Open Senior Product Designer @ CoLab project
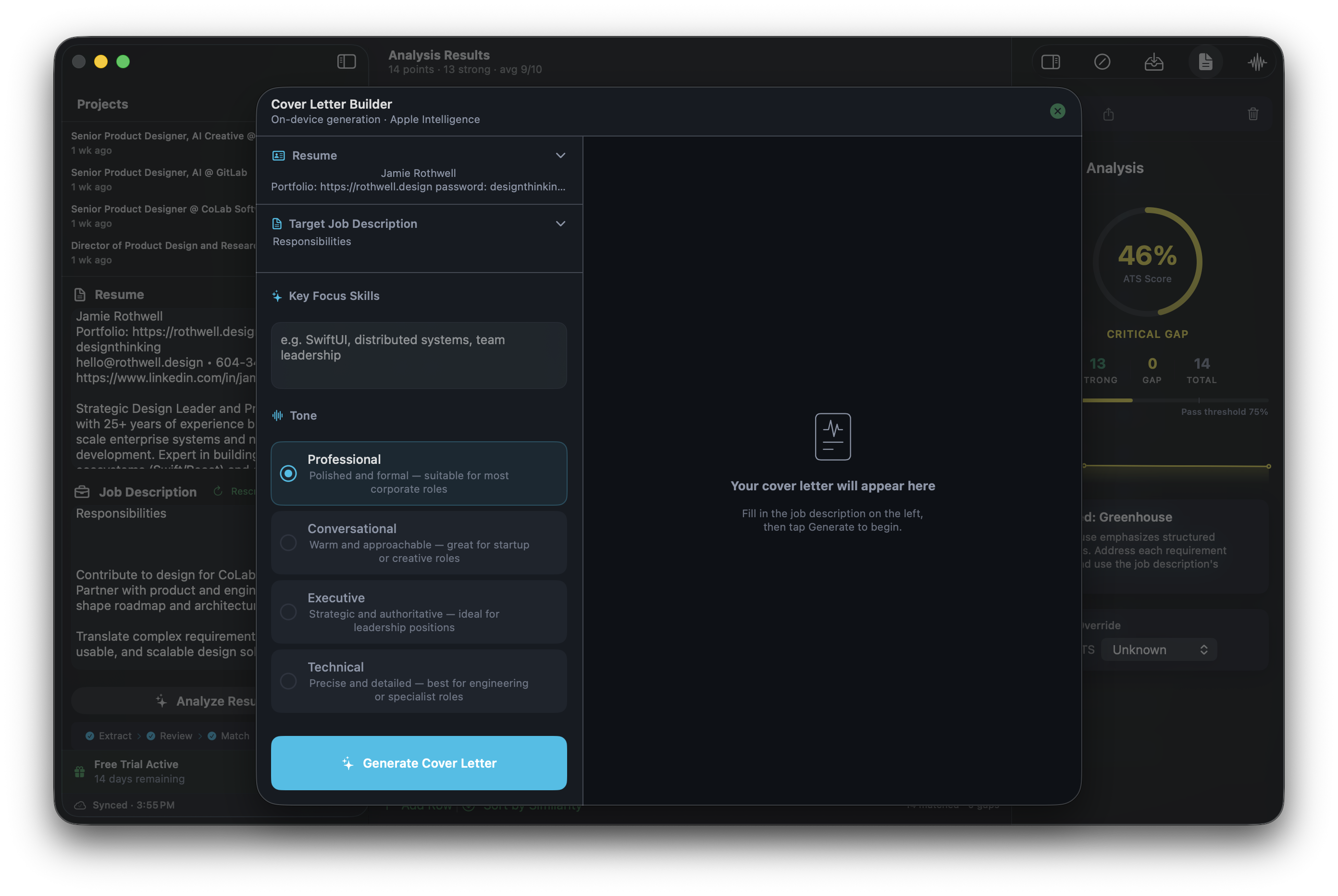1338x896 pixels. tap(163, 216)
